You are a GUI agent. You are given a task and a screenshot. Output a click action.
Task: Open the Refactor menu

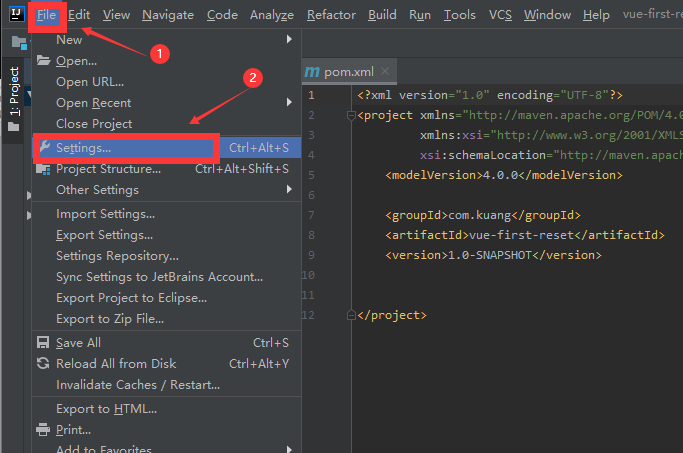click(x=331, y=15)
